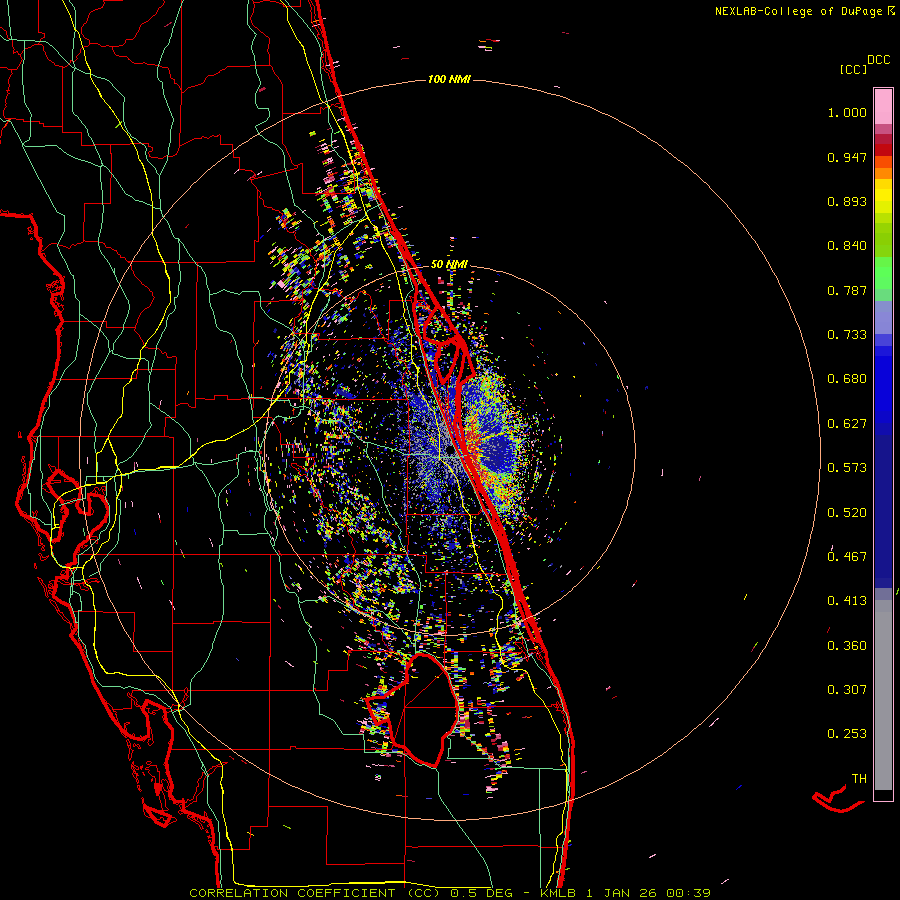Click the 0.467 scale value
This screenshot has height=900, width=900.
[847, 557]
